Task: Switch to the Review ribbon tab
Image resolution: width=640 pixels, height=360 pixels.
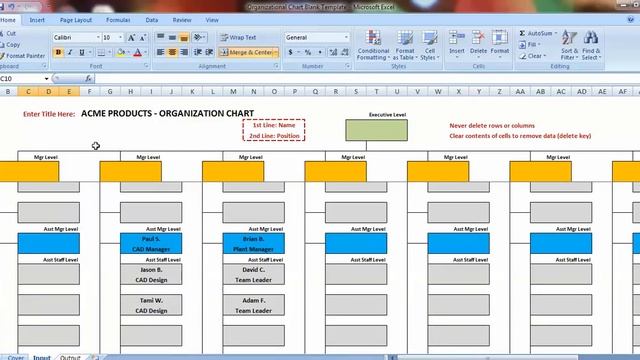Action: tap(182, 20)
